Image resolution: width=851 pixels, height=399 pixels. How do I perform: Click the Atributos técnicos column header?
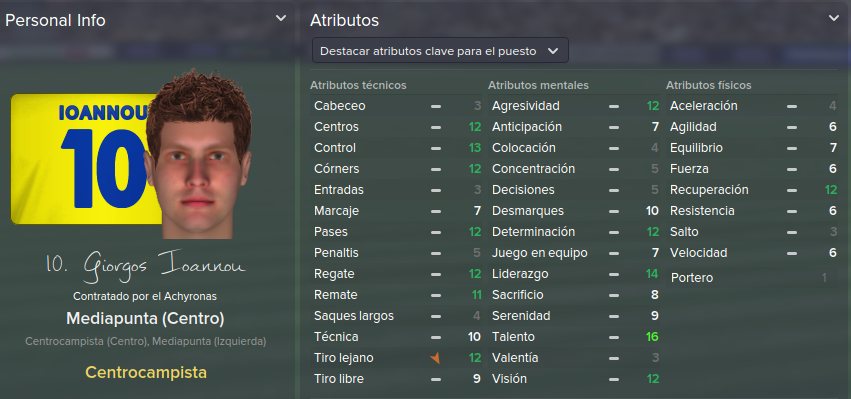pos(358,85)
